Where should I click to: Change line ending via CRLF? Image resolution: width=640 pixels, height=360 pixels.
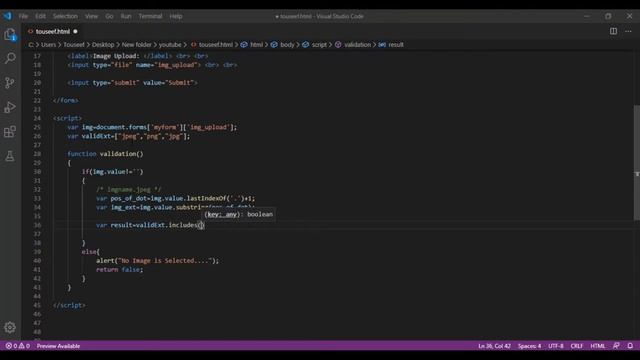576,346
